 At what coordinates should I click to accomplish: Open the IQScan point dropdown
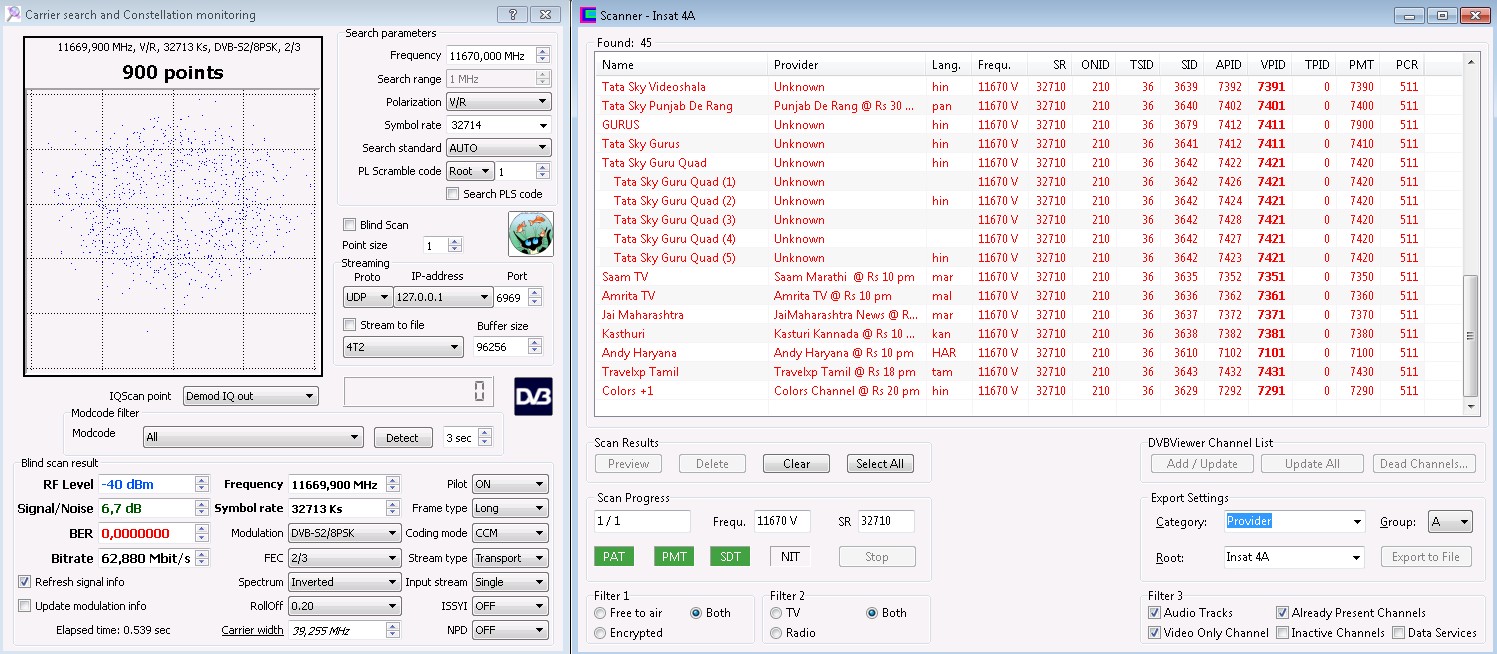pos(250,396)
